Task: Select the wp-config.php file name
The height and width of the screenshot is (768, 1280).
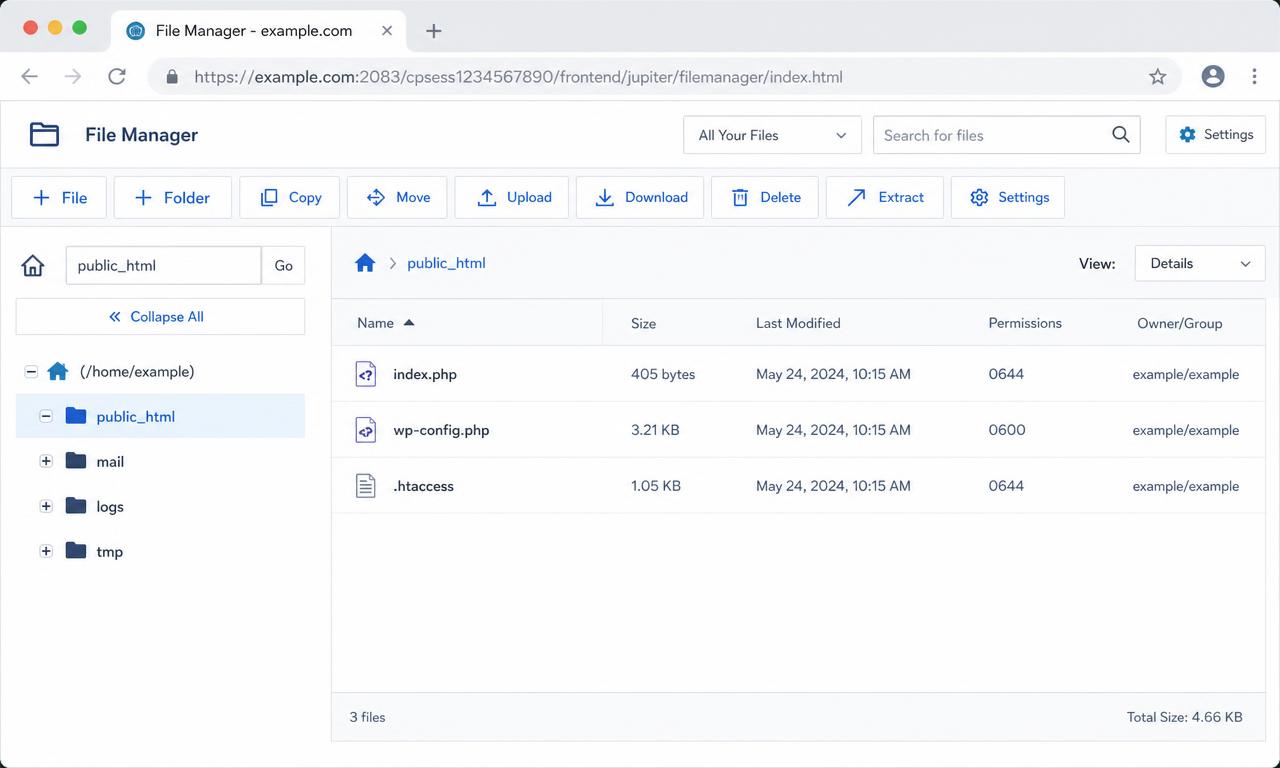Action: 441,430
